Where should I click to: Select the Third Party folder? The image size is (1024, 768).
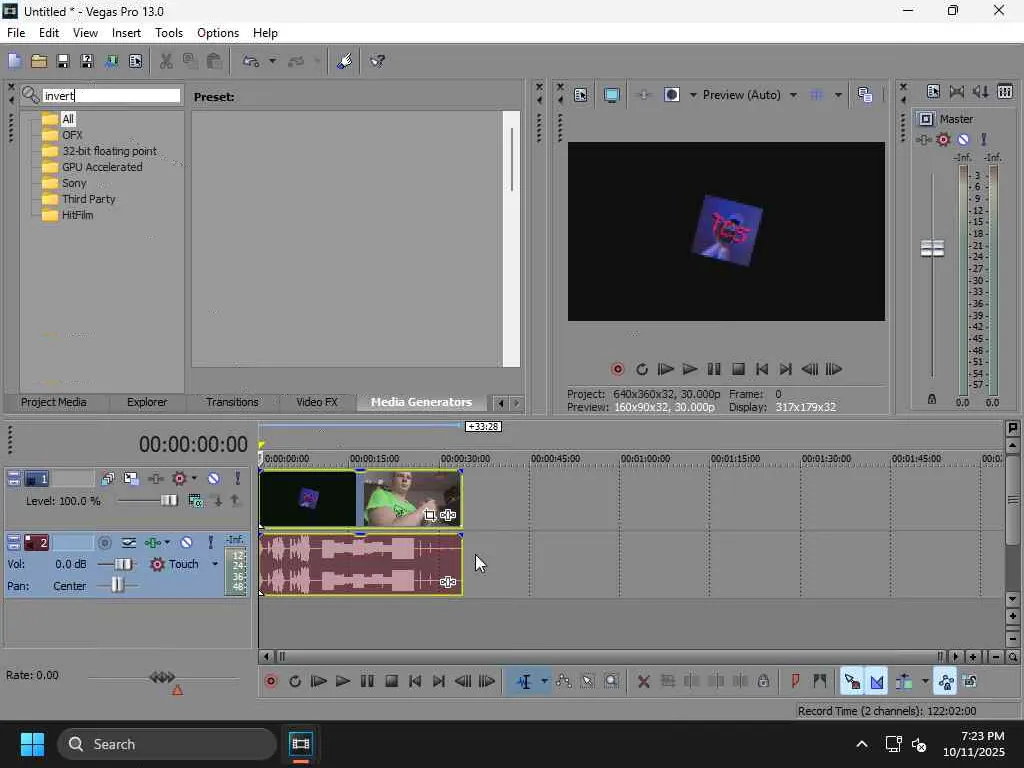(x=88, y=199)
